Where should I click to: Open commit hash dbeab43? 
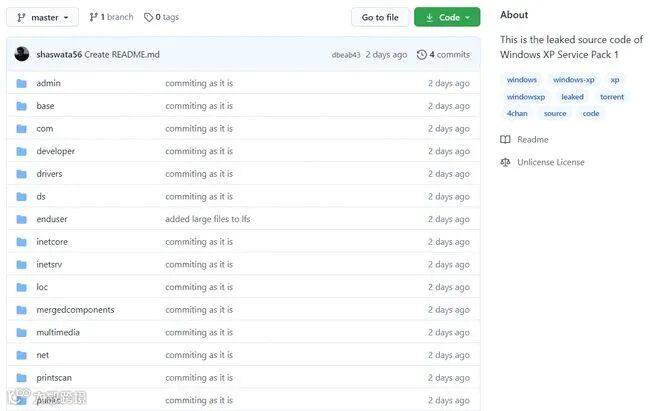pyautogui.click(x=346, y=55)
